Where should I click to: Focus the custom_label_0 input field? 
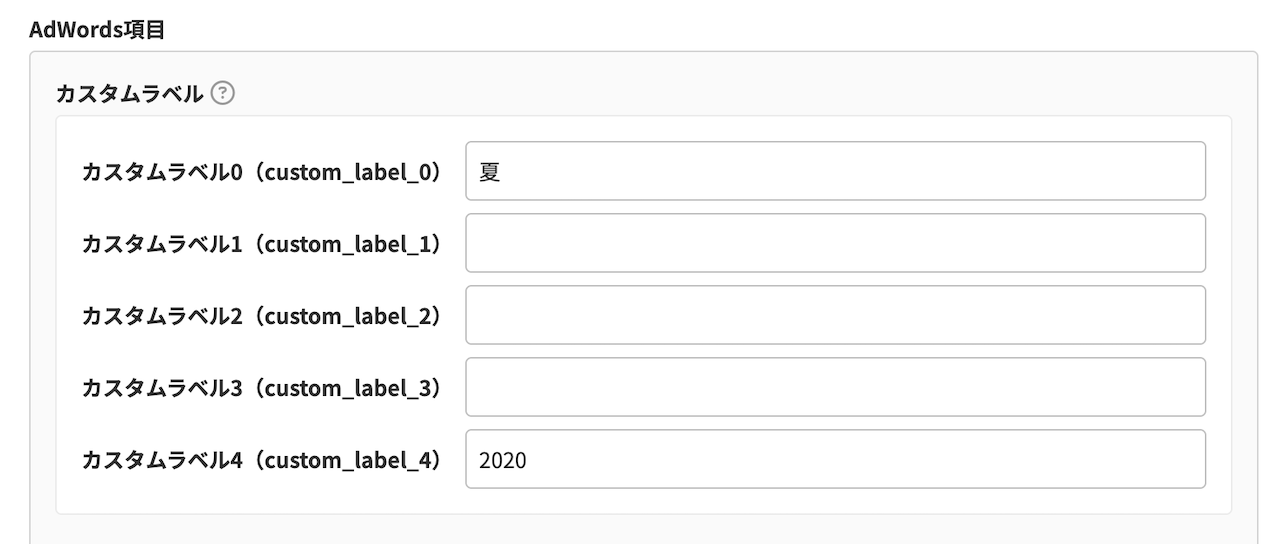click(835, 171)
